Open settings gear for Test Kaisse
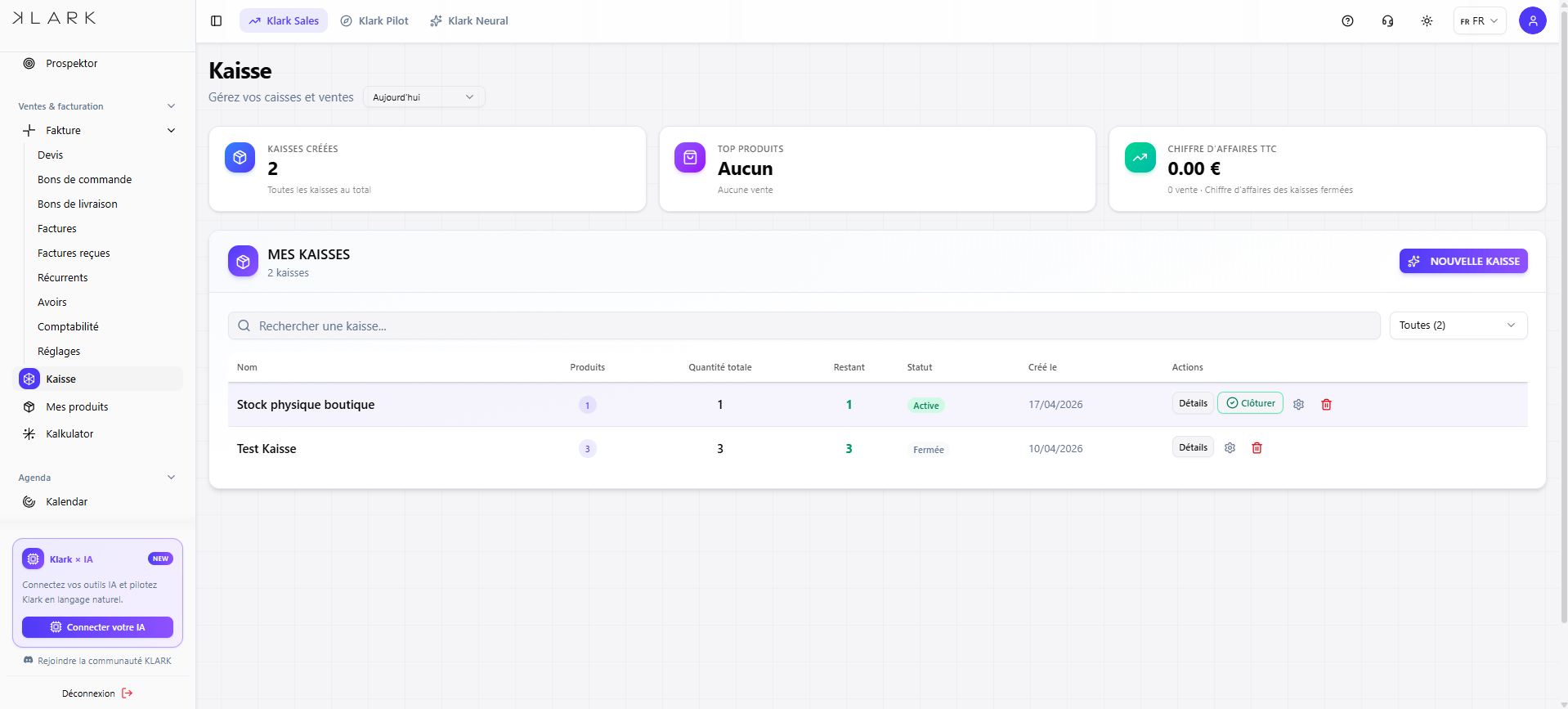1568x709 pixels. pyautogui.click(x=1230, y=448)
